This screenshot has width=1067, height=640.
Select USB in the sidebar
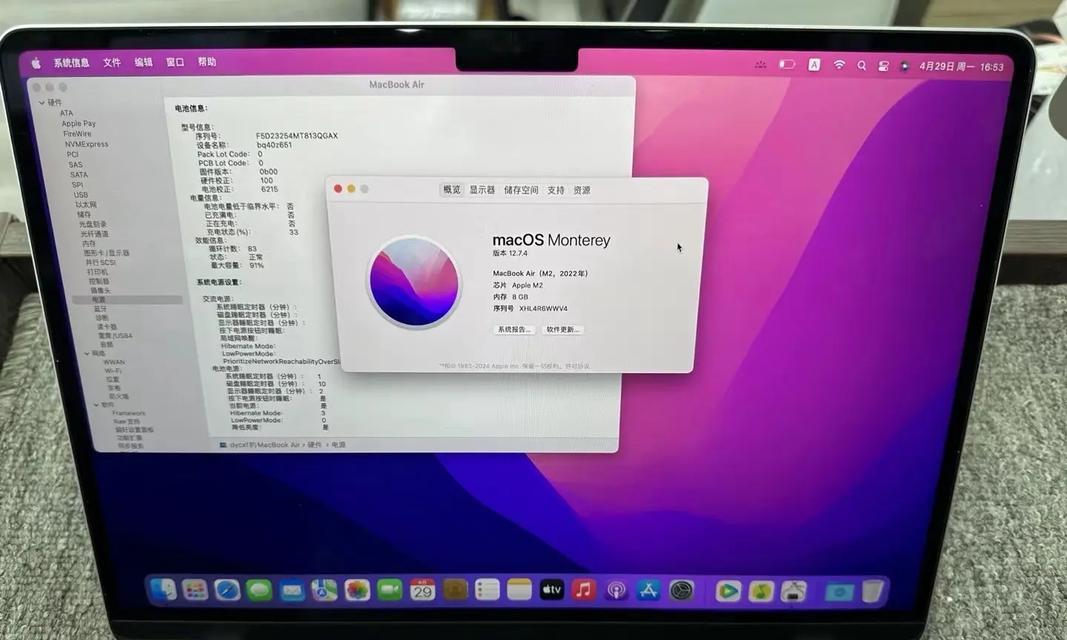(x=81, y=195)
